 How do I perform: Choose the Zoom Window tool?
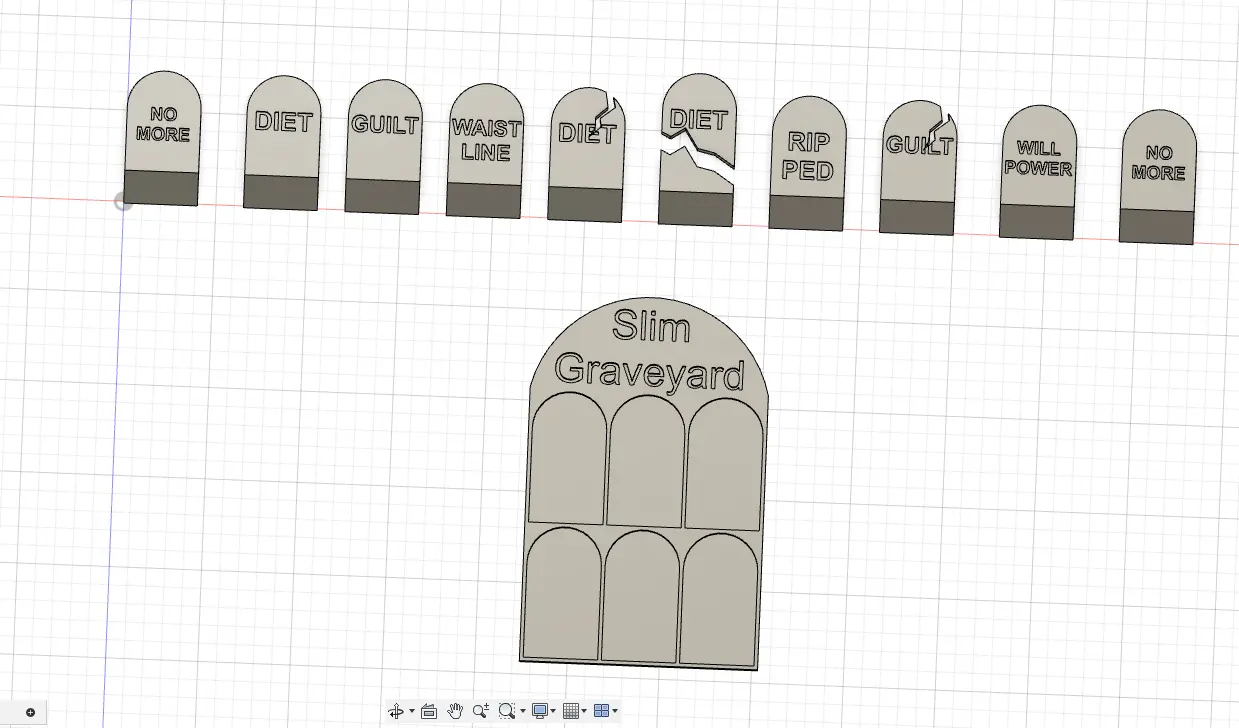click(506, 711)
